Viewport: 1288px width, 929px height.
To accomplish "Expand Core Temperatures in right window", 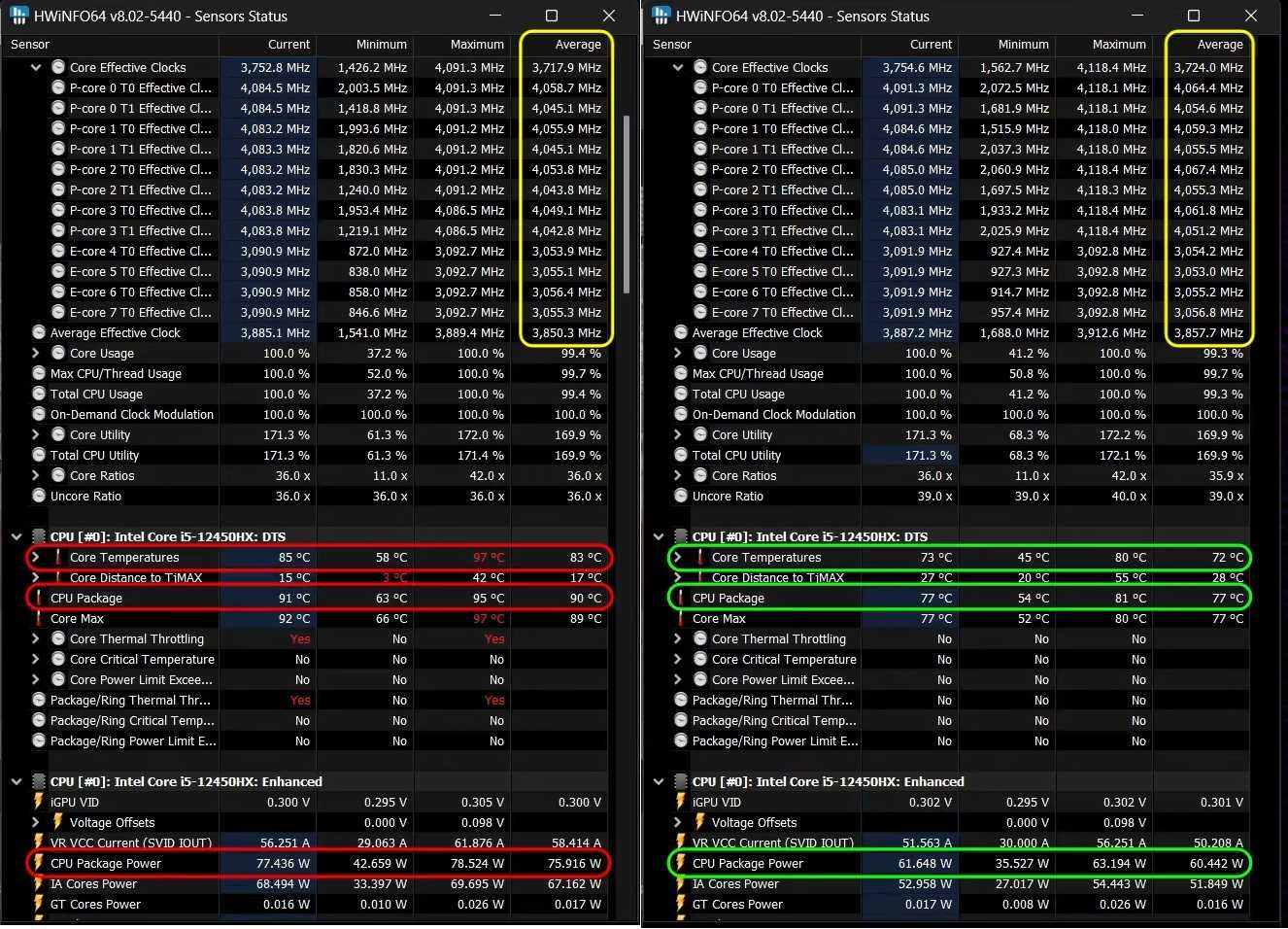I will [678, 557].
